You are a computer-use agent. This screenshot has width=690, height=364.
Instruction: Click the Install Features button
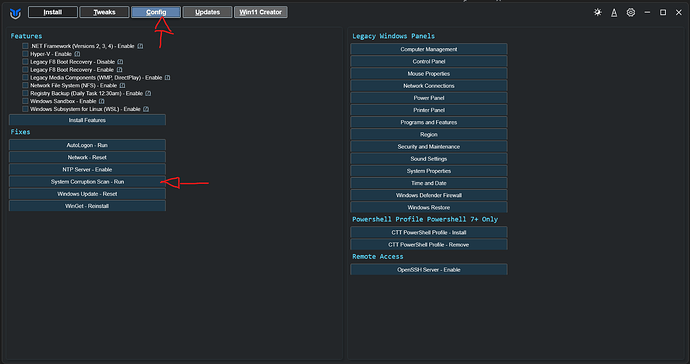(87, 120)
